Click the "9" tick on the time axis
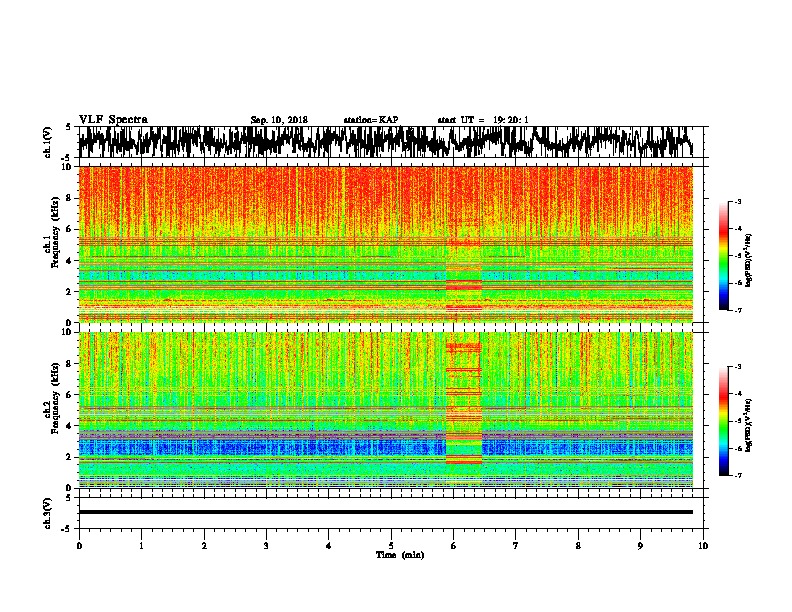Image resolution: width=792 pixels, height=612 pixels. 640,545
